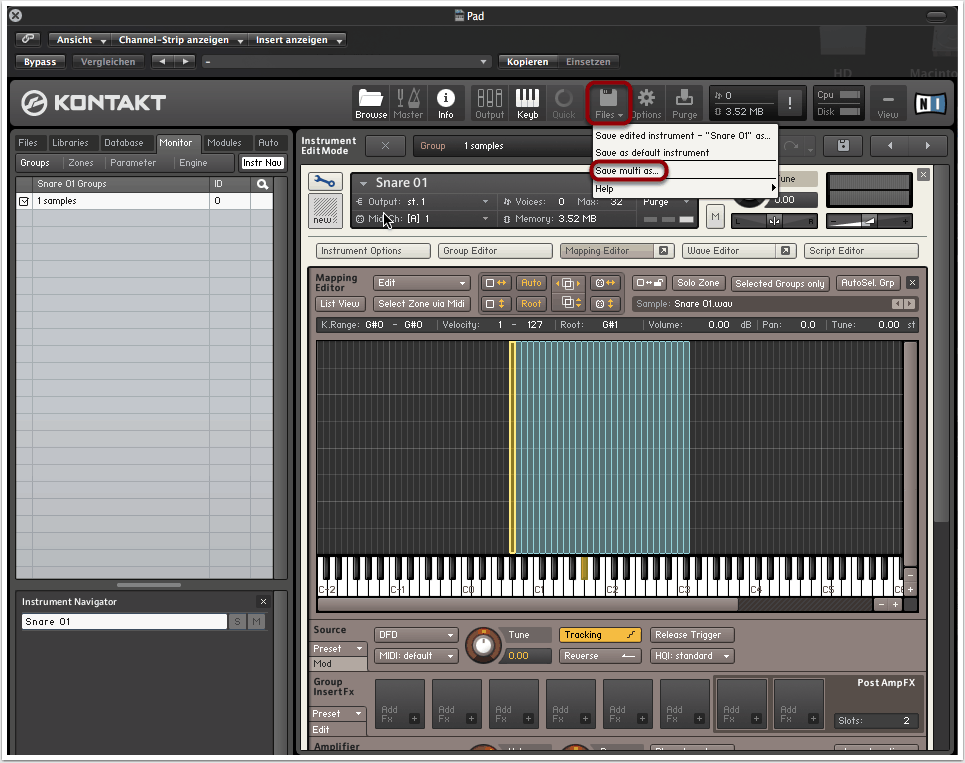Open the Info panel icon
This screenshot has width=965, height=763.
tap(446, 102)
